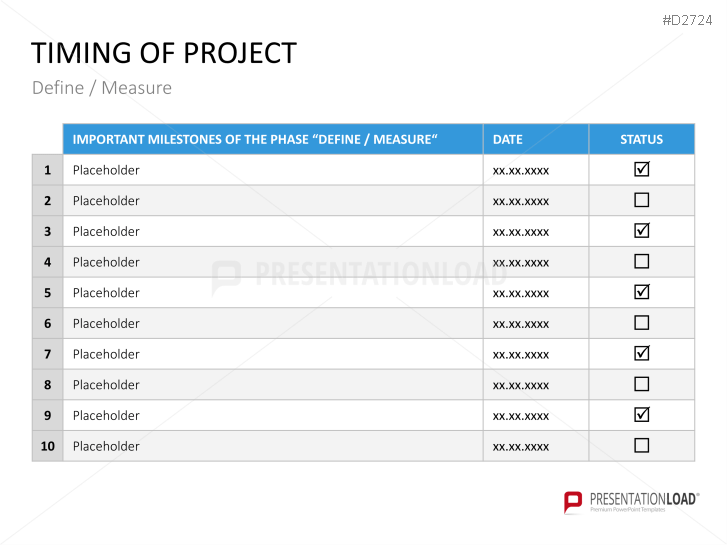727x545 pixels.
Task: Check the status box for row 2
Action: point(642,200)
